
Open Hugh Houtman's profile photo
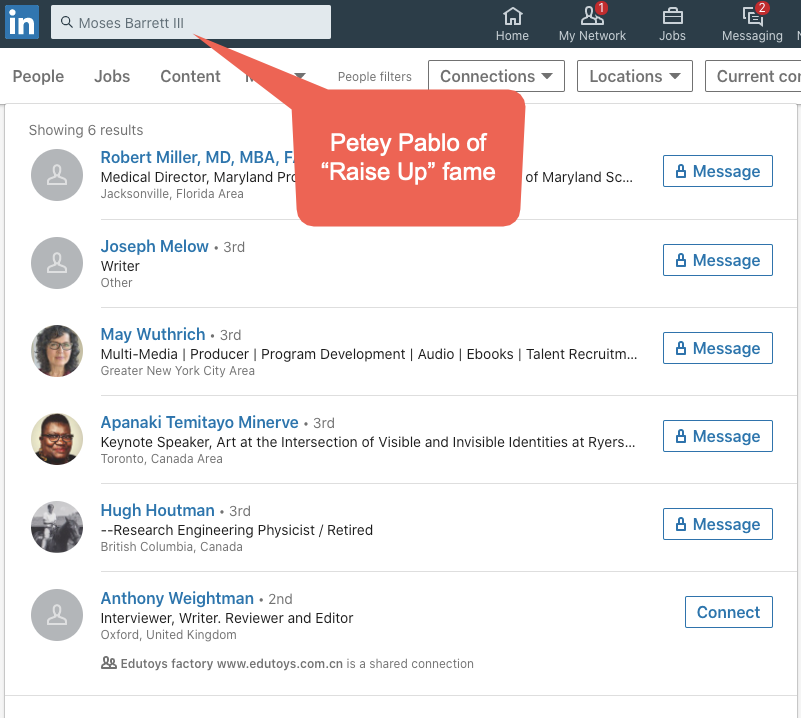(57, 526)
